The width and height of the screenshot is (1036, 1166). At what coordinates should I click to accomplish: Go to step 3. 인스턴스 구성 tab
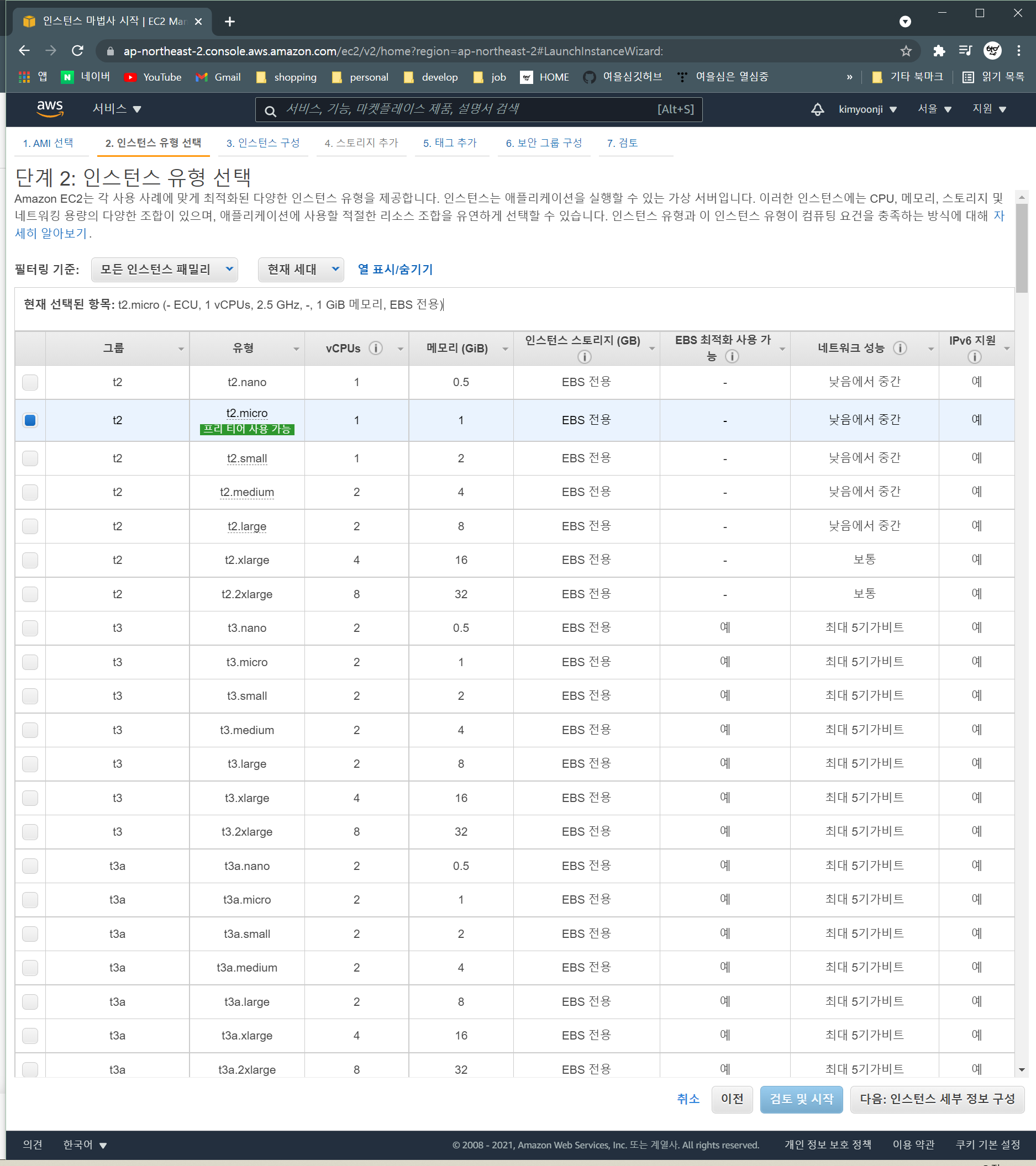tap(263, 143)
